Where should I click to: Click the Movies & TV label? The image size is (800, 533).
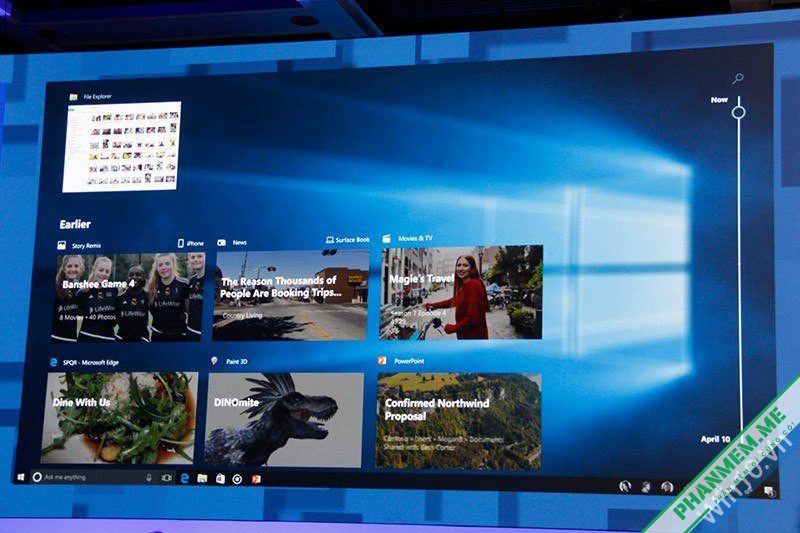[x=415, y=238]
